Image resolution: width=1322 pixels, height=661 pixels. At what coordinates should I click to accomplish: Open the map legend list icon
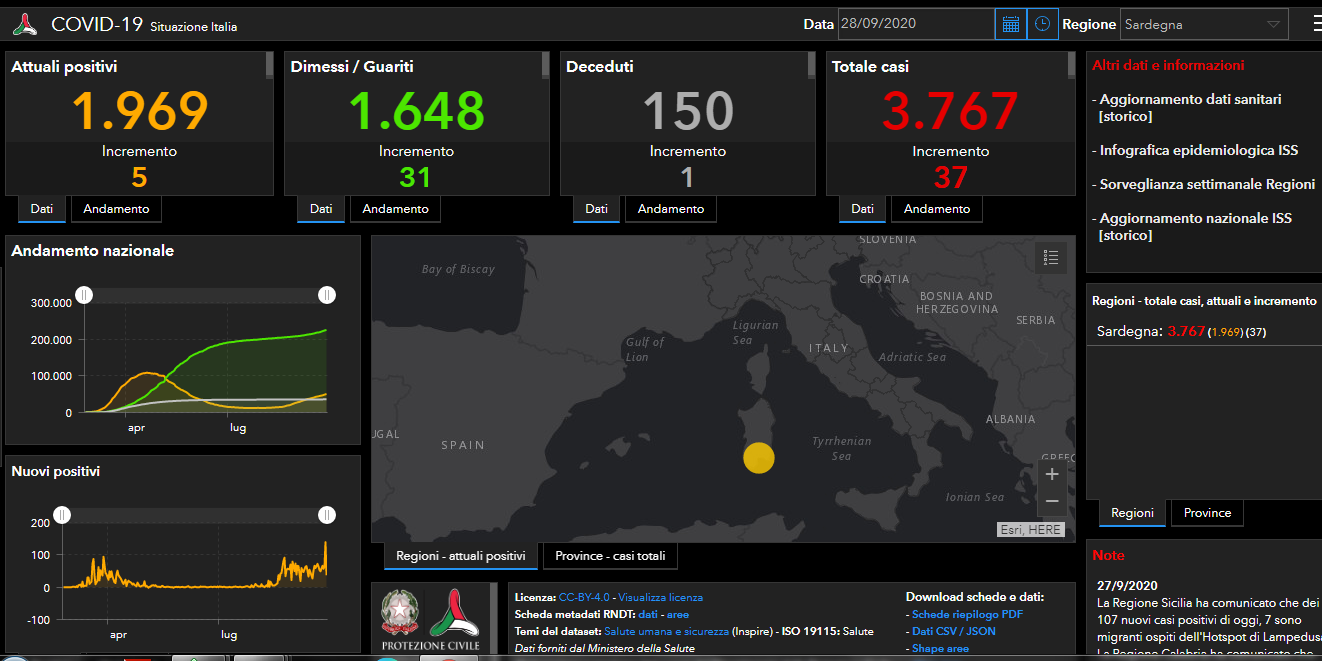point(1050,258)
